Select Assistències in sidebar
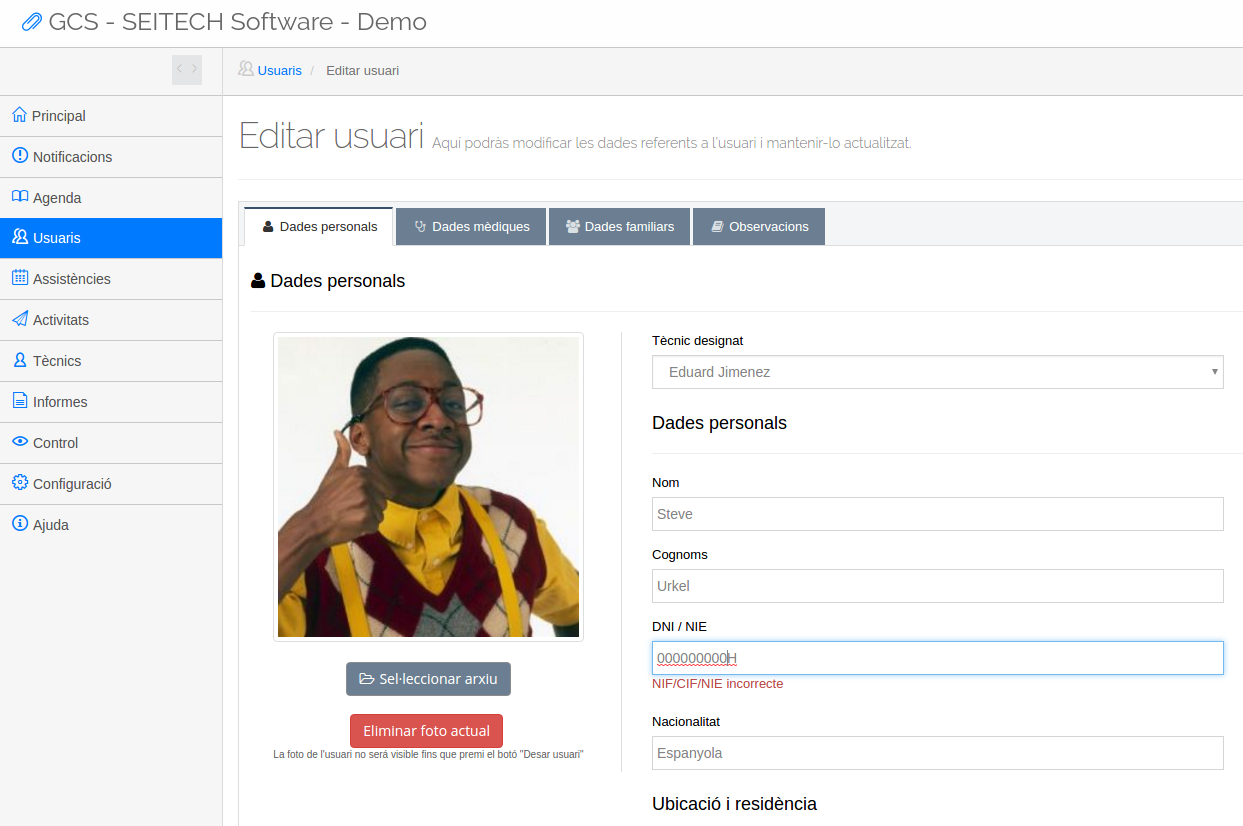This screenshot has width=1243, height=826. coord(111,279)
